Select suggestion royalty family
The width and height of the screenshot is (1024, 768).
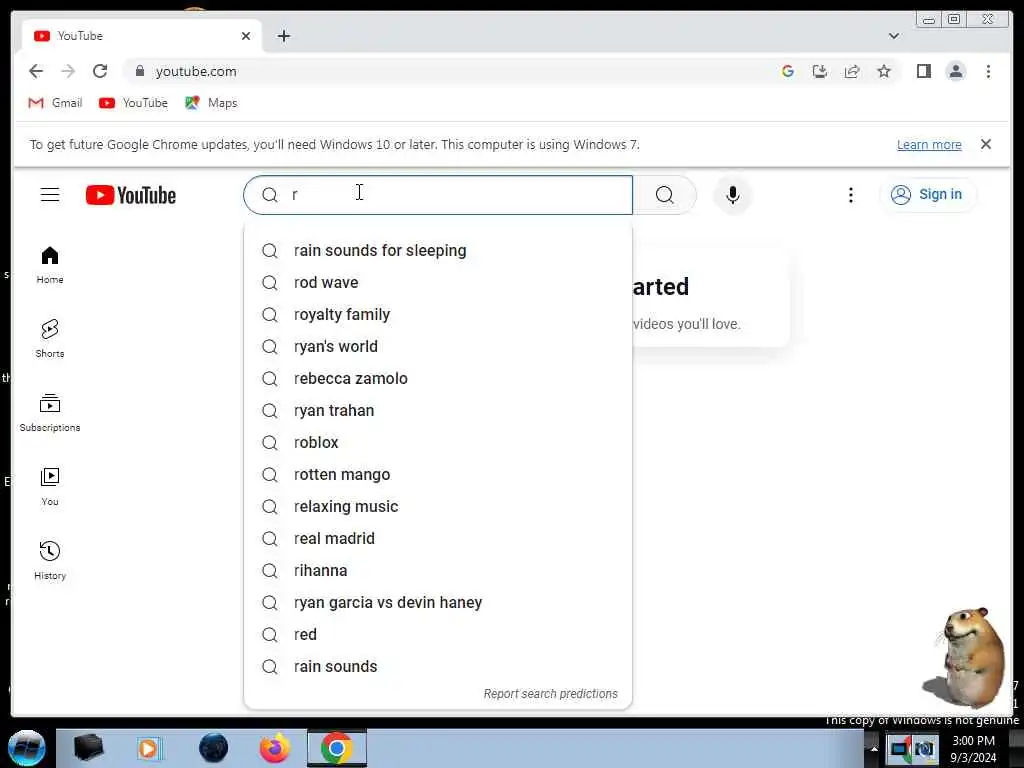tap(438, 315)
